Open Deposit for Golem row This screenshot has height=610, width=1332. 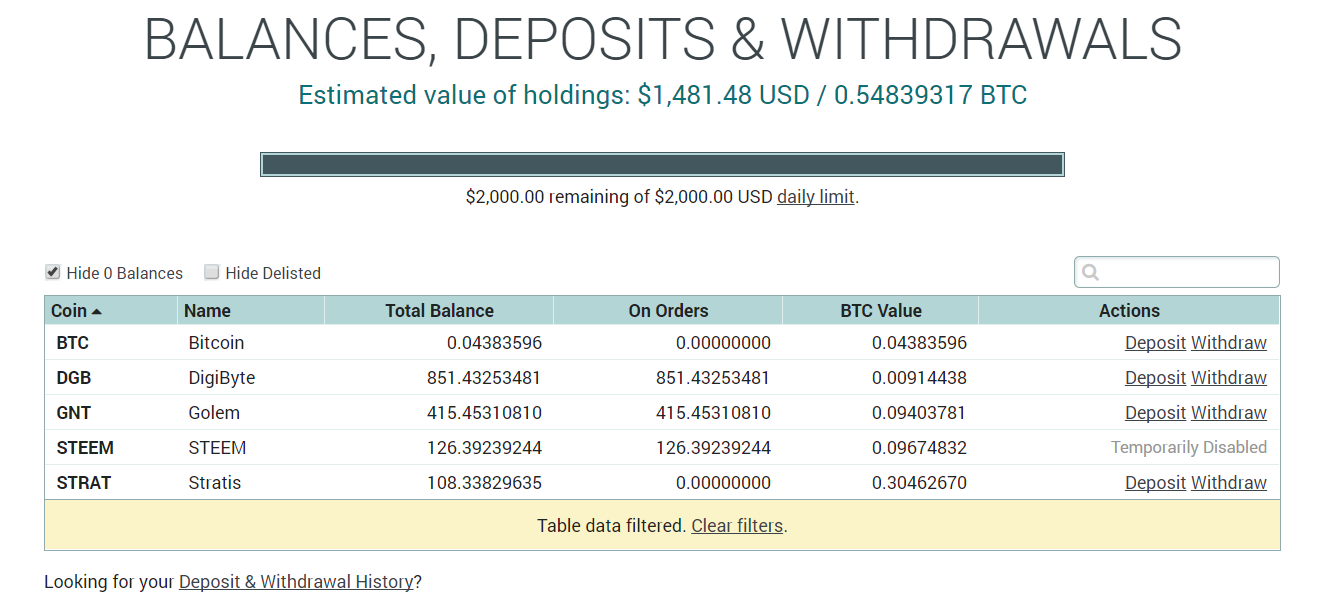1155,413
